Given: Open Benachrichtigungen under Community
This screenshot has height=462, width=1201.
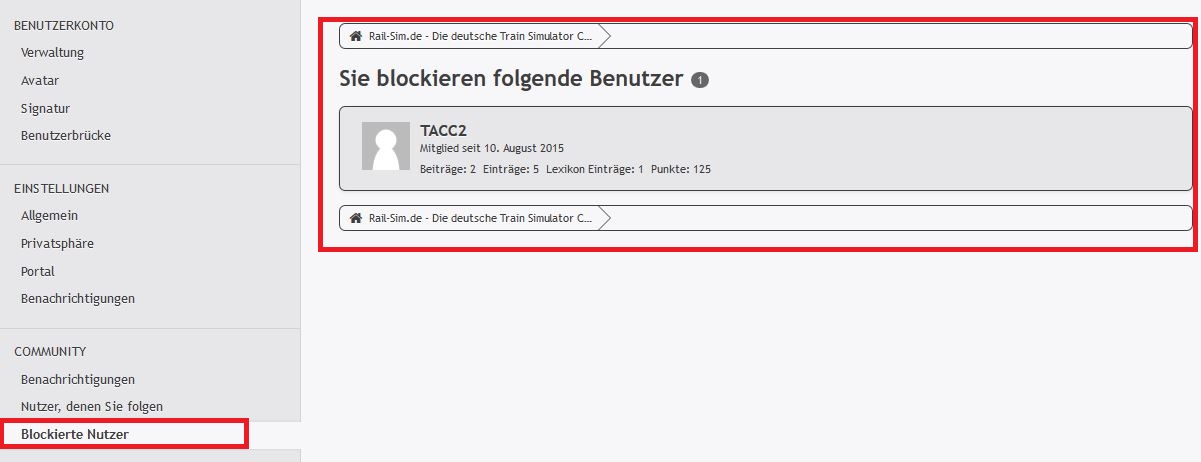Looking at the screenshot, I should pyautogui.click(x=78, y=379).
